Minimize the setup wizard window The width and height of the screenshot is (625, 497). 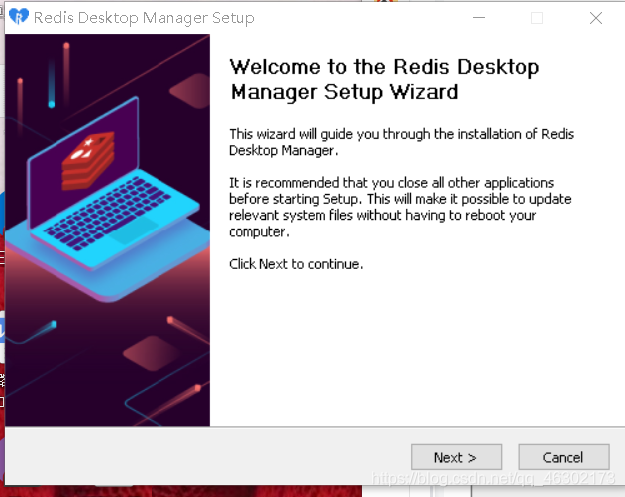click(479, 18)
